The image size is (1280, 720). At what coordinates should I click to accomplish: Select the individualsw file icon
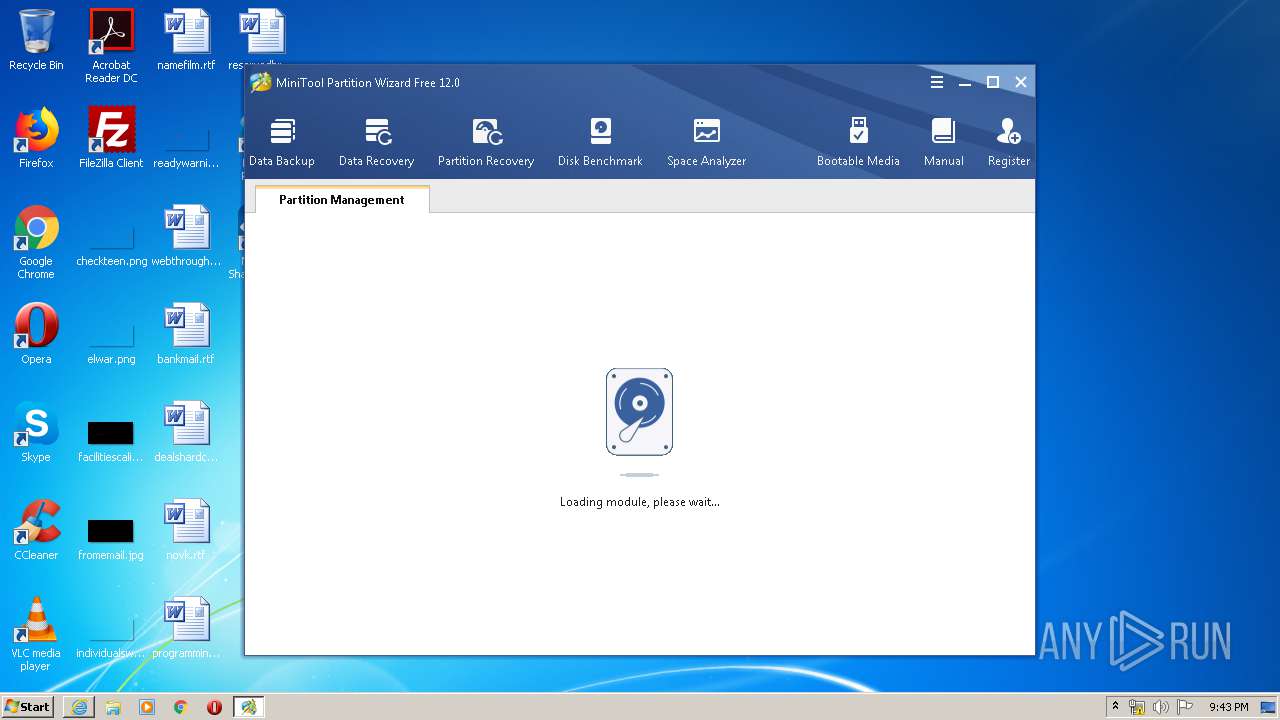pyautogui.click(x=111, y=638)
